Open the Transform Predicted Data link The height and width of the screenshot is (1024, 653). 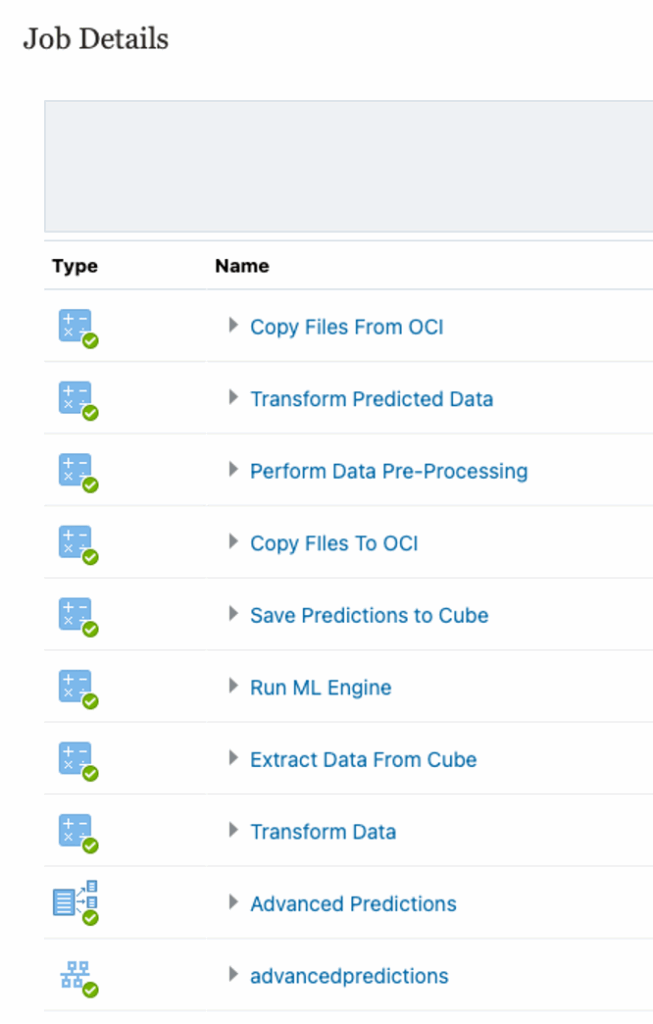tap(371, 399)
